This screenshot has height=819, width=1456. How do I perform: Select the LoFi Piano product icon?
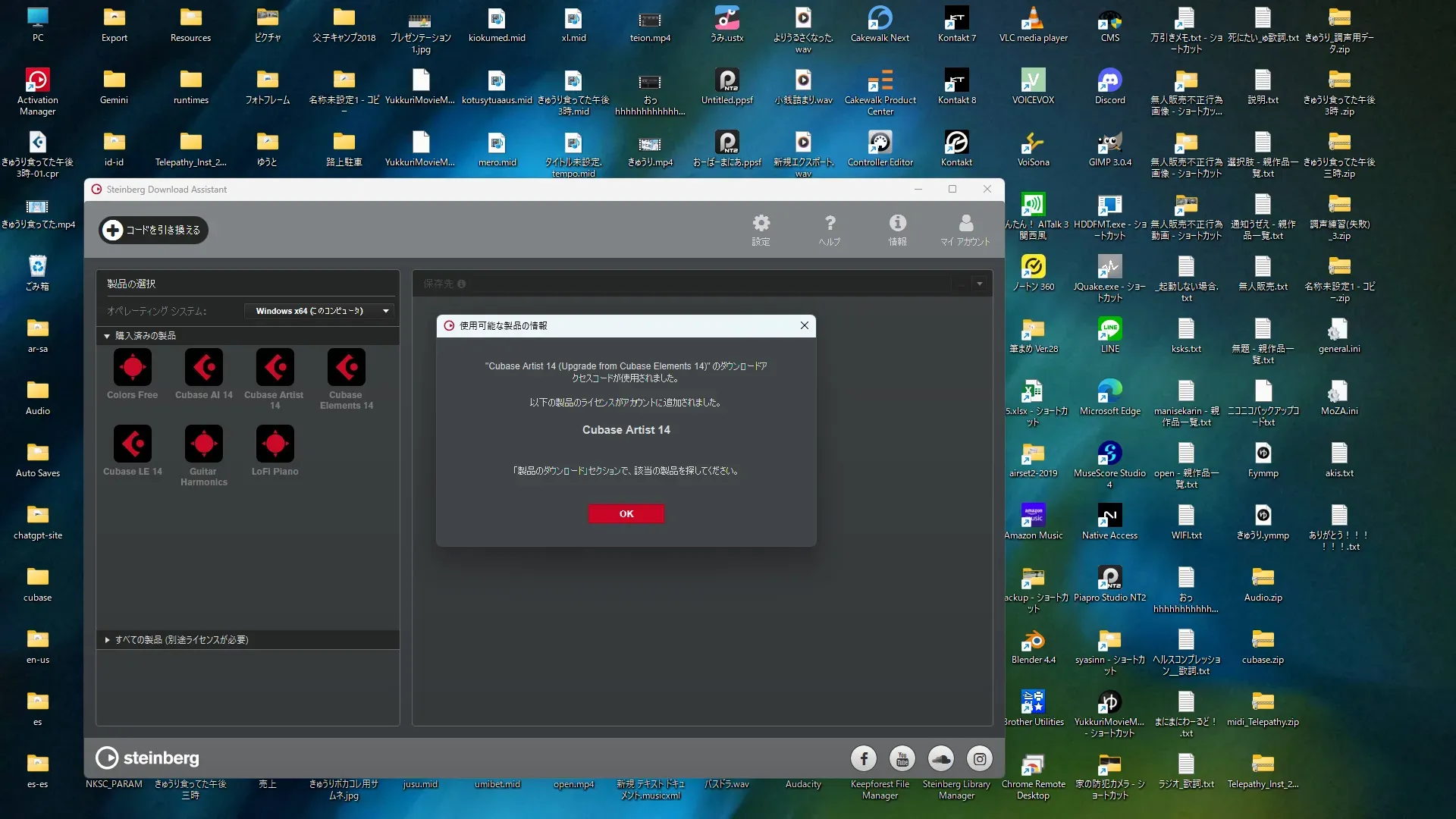275,445
